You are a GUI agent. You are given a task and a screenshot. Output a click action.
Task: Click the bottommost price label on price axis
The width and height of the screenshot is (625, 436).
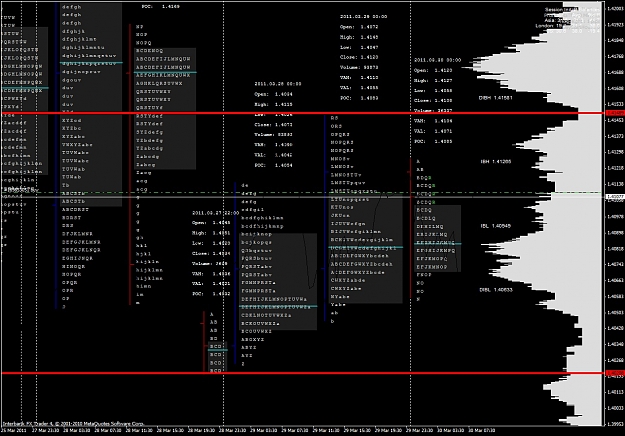point(614,424)
